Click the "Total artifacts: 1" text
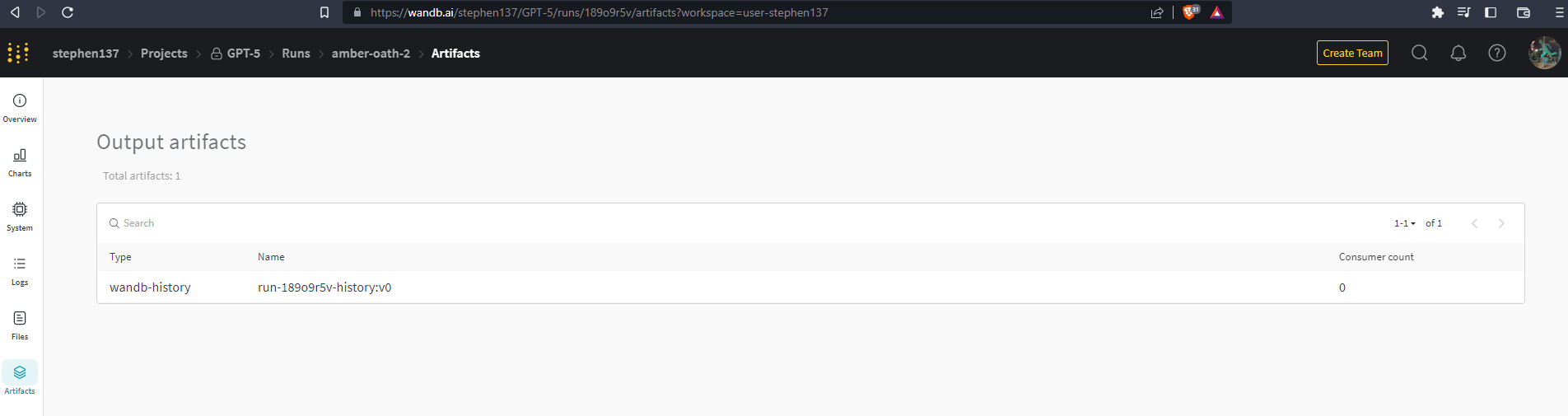This screenshot has height=416, width=1568. click(142, 175)
